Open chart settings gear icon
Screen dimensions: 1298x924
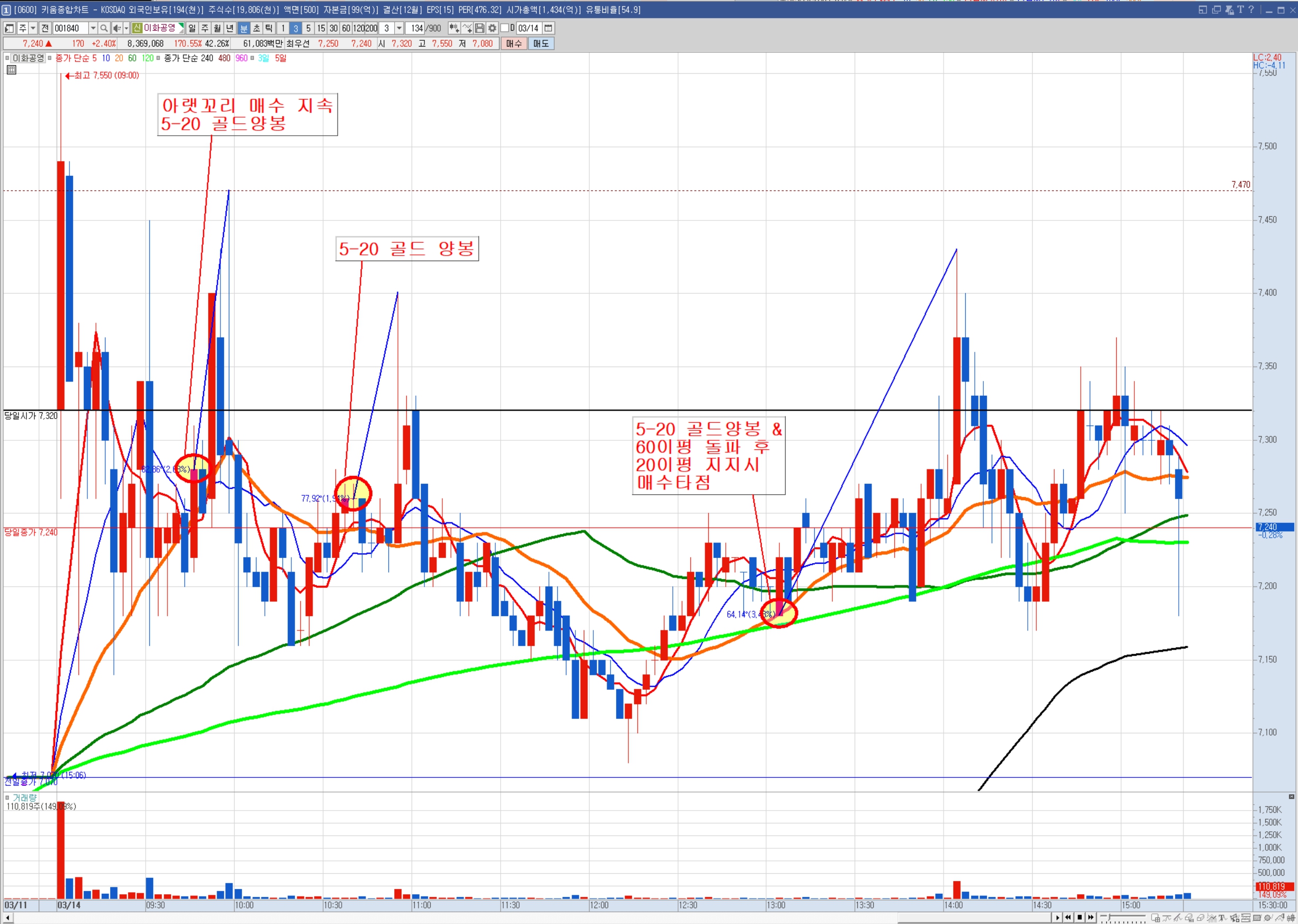(492, 28)
